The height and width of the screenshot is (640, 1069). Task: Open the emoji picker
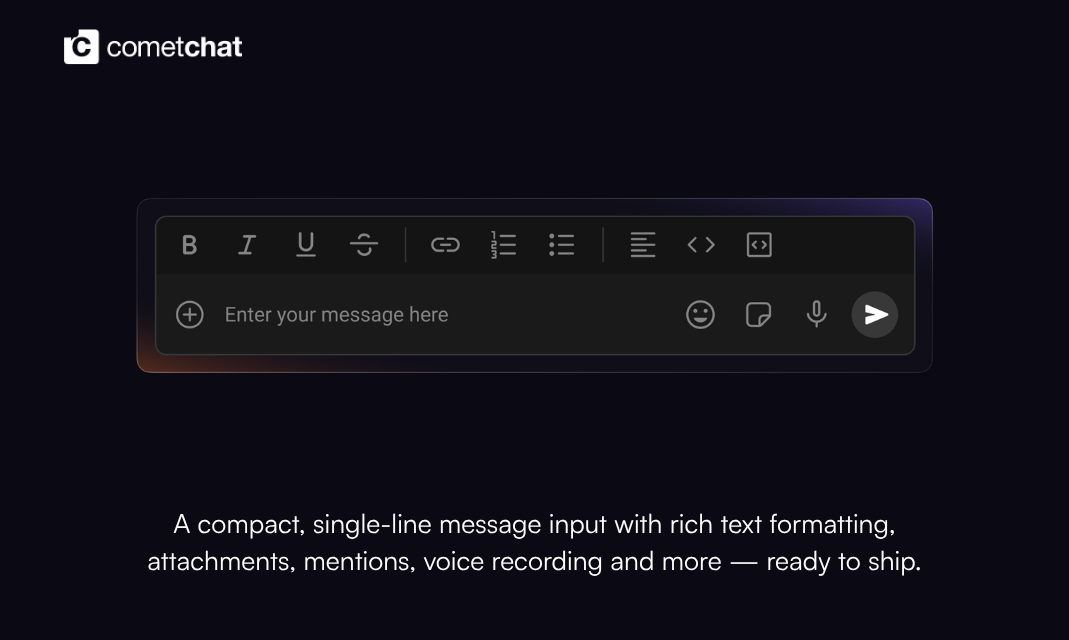pos(700,314)
